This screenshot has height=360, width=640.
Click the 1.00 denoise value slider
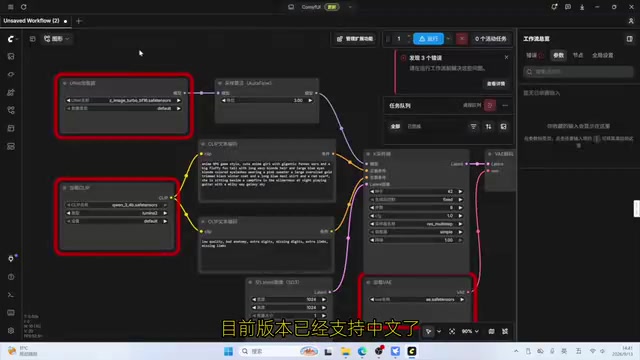click(416, 240)
